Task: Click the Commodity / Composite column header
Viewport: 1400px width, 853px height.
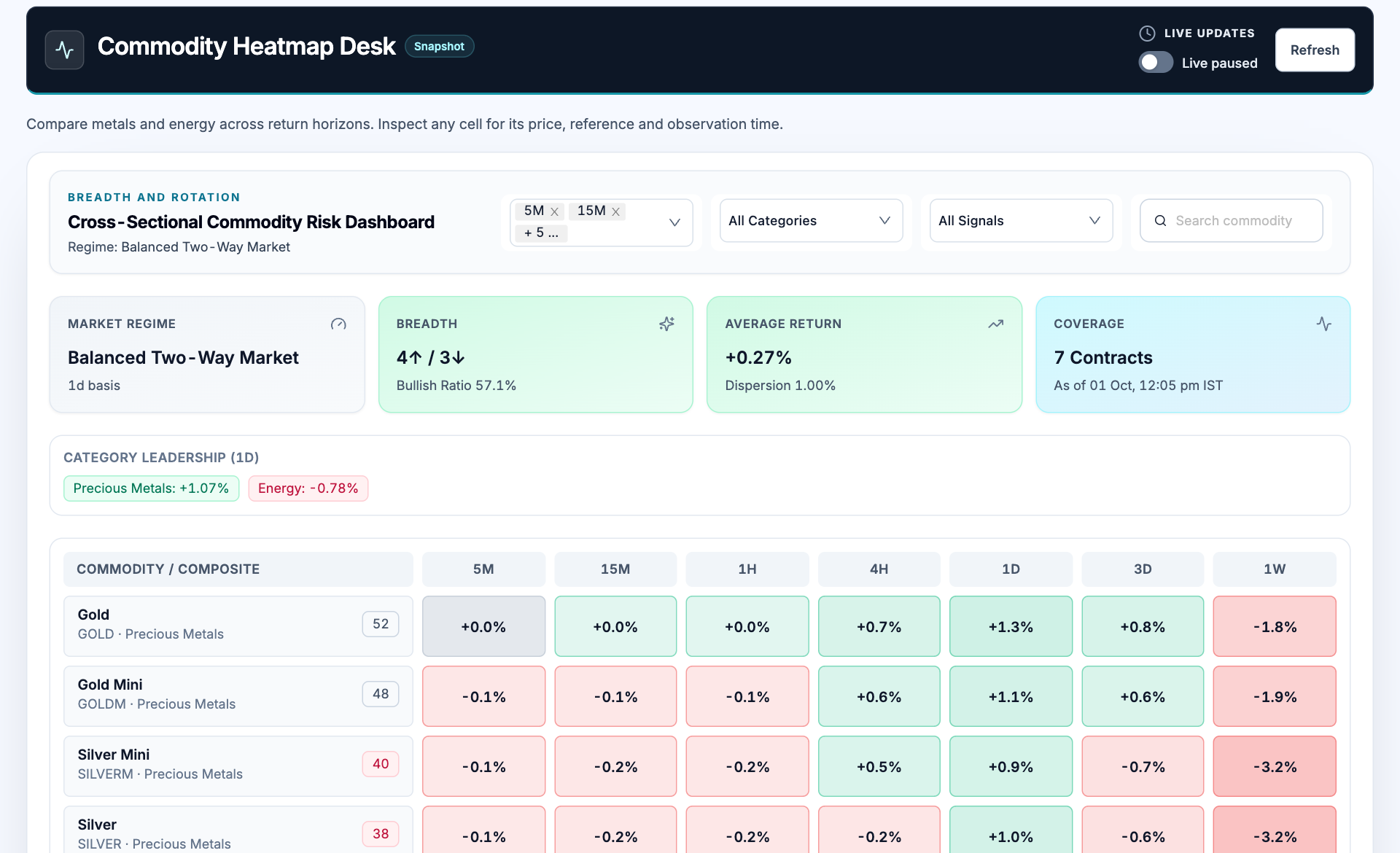Action: (238, 569)
